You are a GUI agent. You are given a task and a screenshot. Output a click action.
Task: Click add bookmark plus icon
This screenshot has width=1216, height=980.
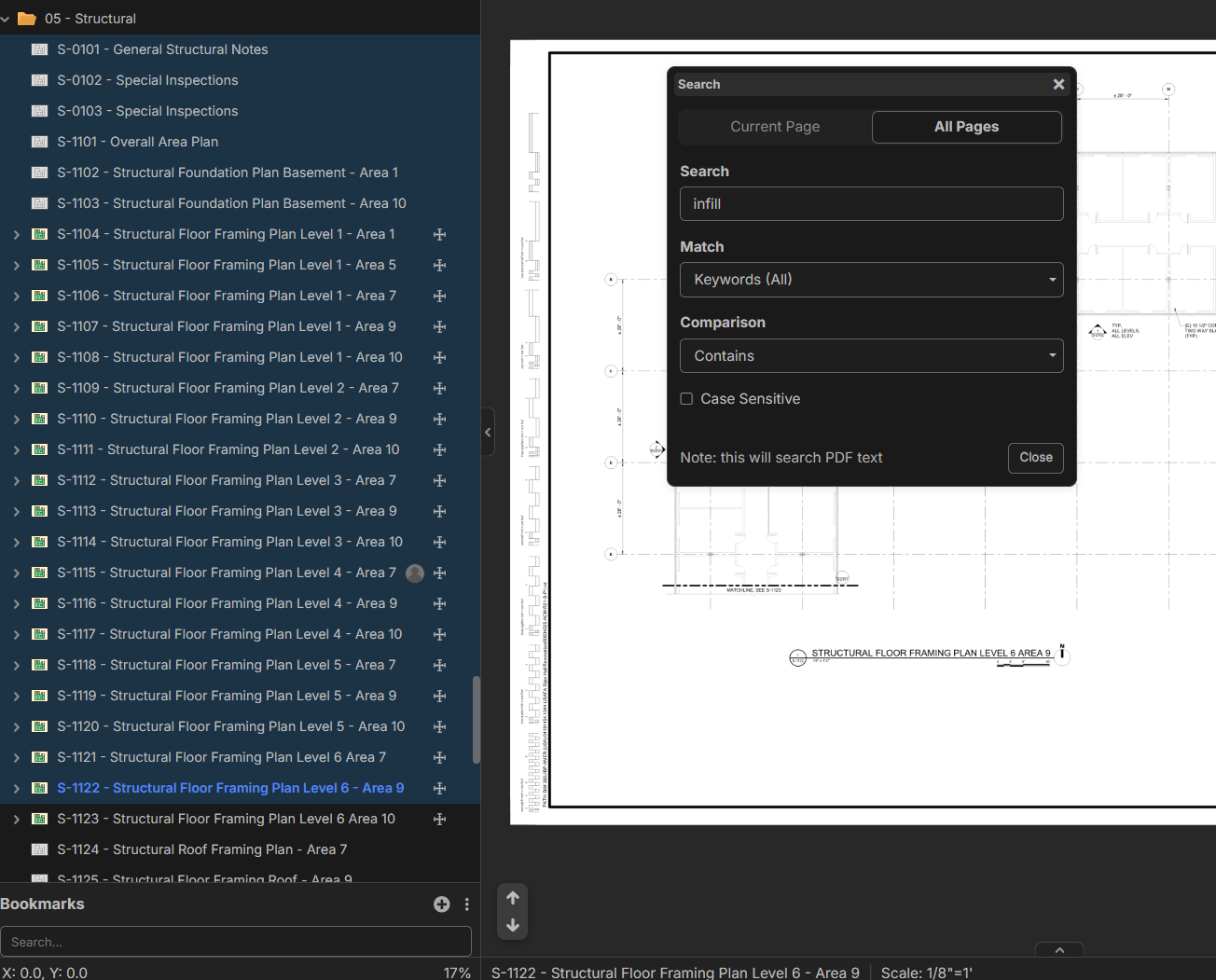(x=441, y=904)
